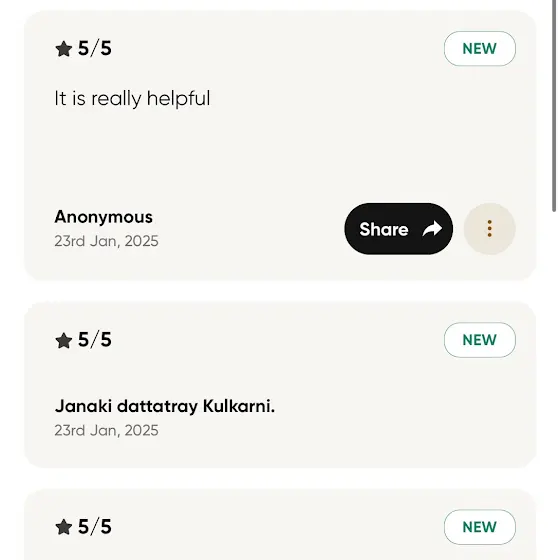
Task: Click NEW badge on Janaki dattatray Kulkarni review
Action: (x=480, y=340)
